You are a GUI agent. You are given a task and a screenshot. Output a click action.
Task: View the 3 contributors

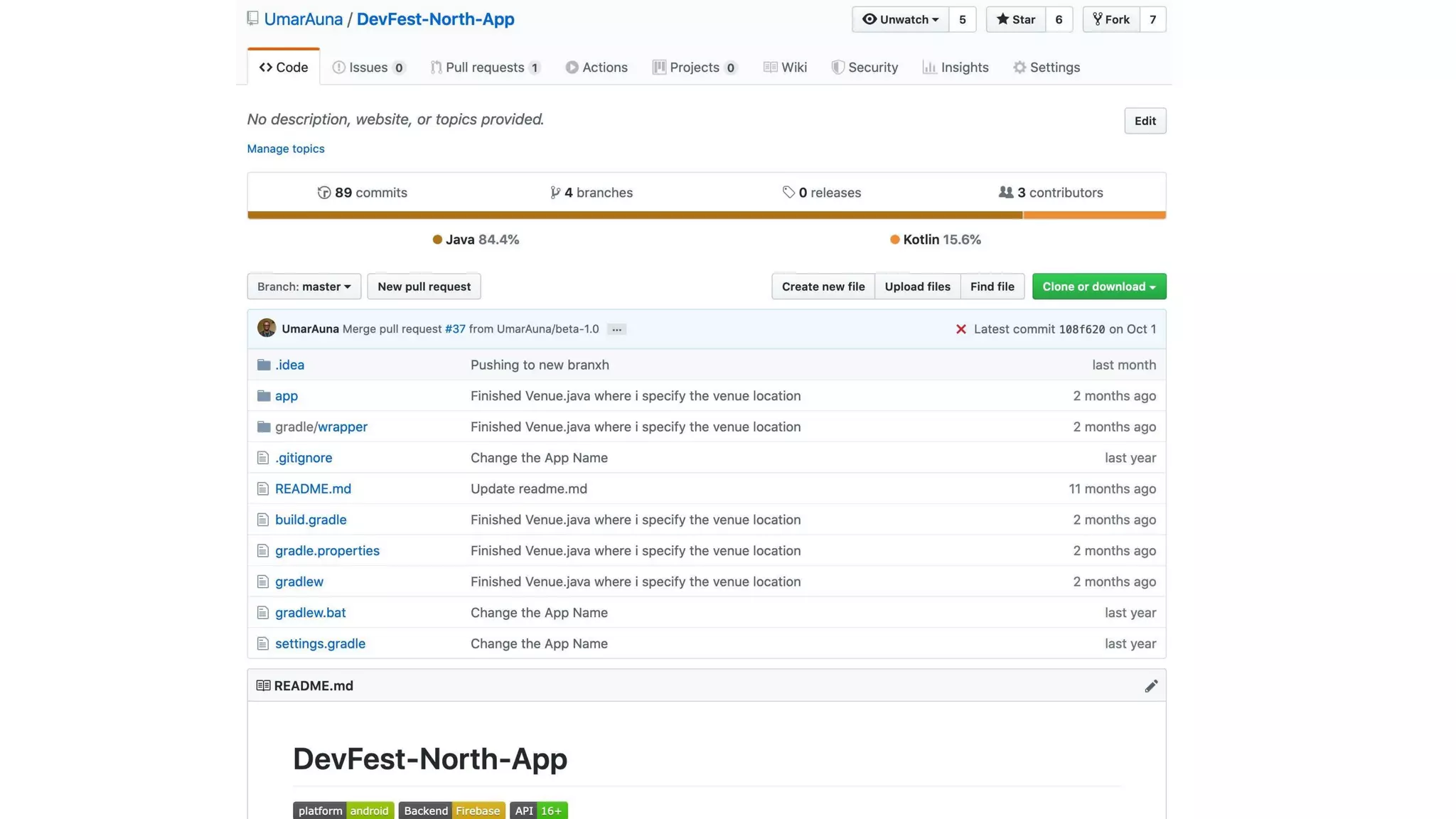pyautogui.click(x=1051, y=193)
